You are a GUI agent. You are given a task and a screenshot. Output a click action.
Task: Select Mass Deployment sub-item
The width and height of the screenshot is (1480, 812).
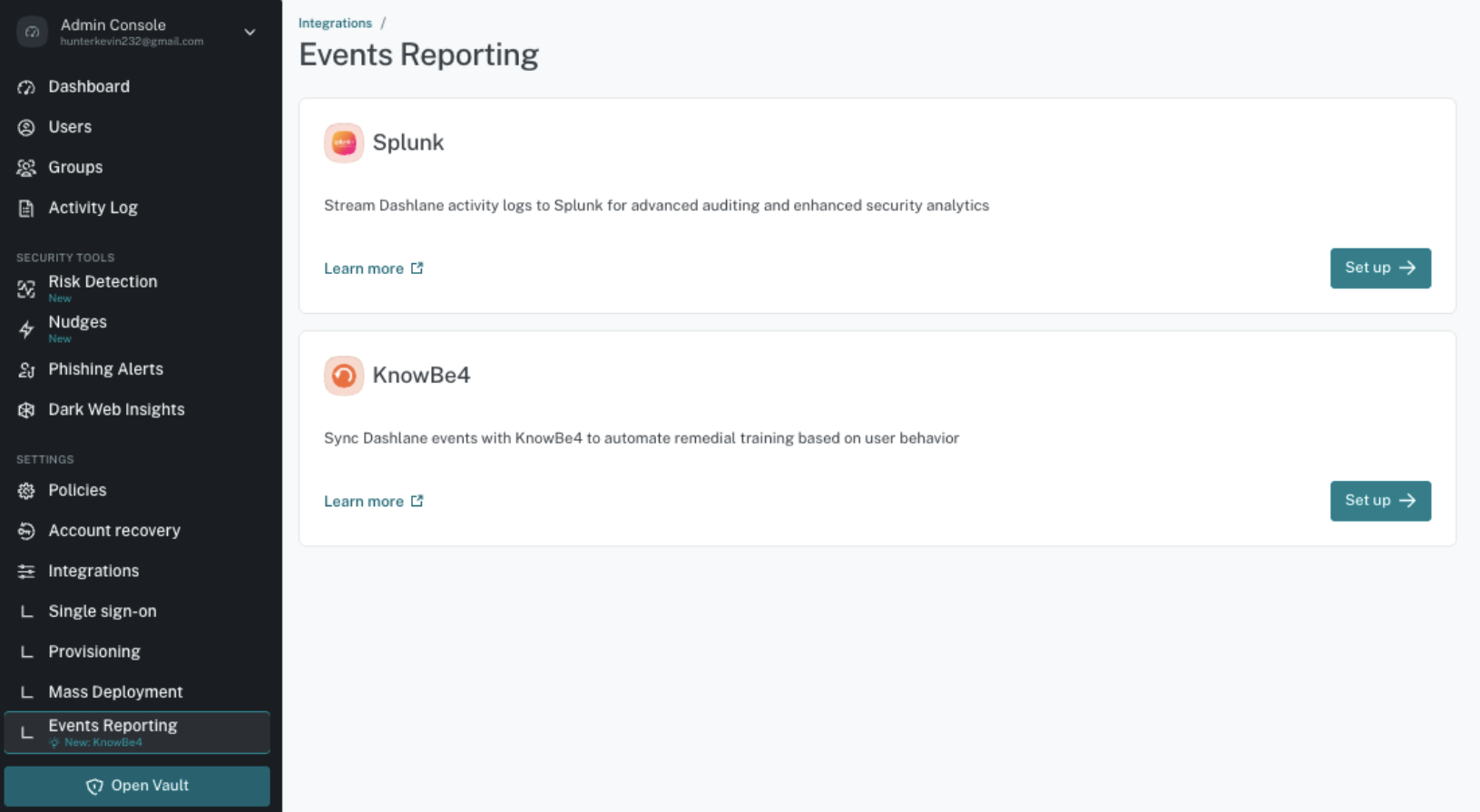pyautogui.click(x=137, y=692)
